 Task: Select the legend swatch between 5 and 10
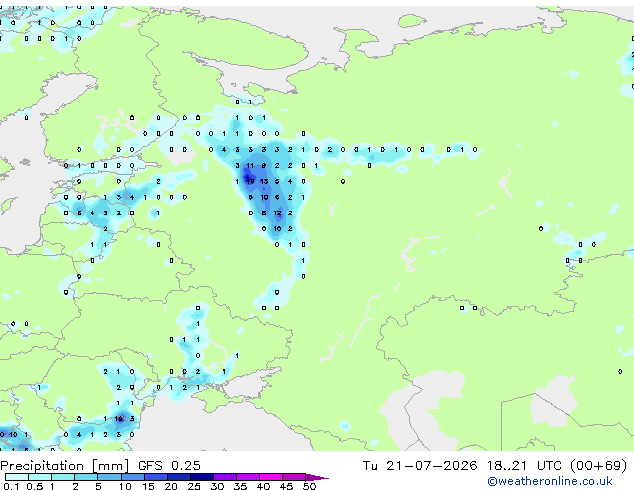coord(109,477)
